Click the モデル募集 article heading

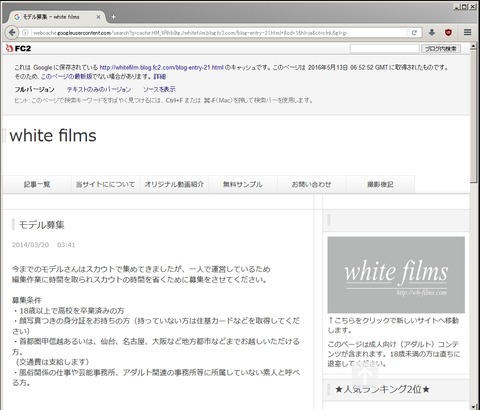point(41,225)
